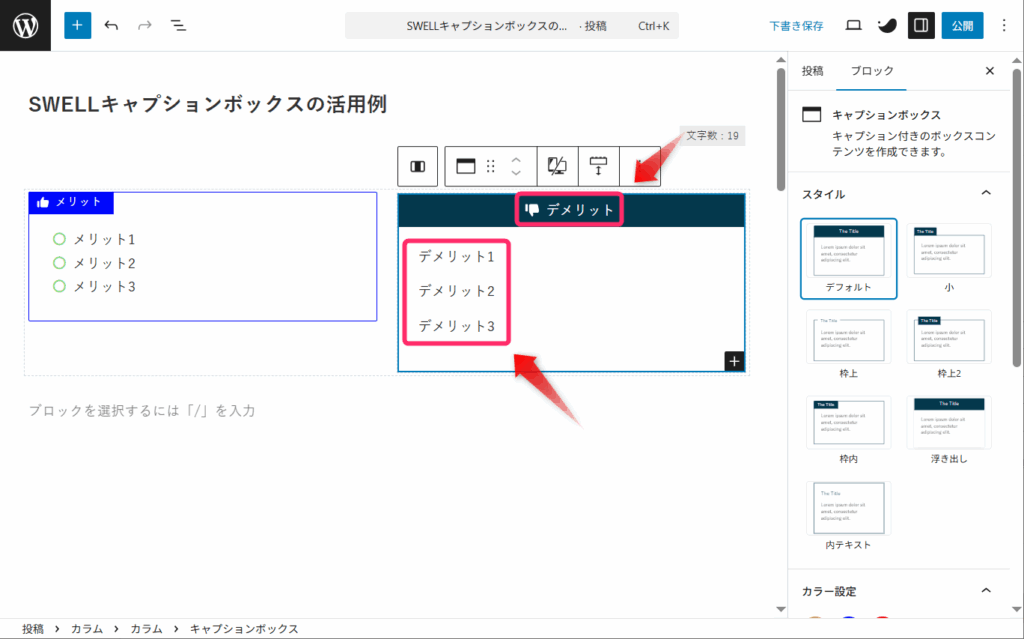Close the settings sidebar with X
The image size is (1024, 639).
click(989, 71)
